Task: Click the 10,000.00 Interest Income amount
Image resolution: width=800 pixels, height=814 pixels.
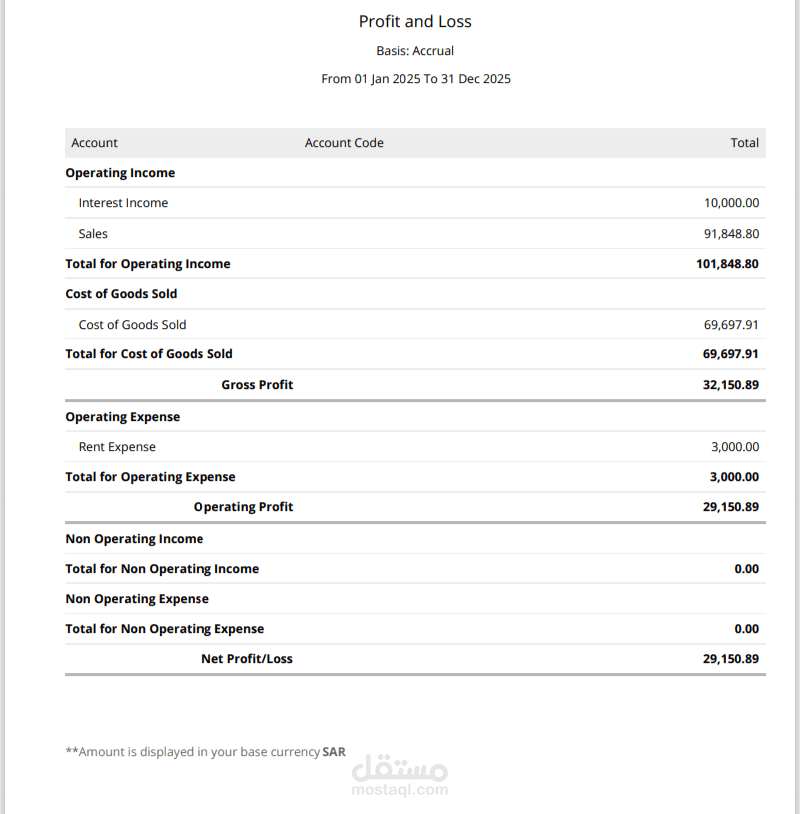Action: click(x=731, y=203)
